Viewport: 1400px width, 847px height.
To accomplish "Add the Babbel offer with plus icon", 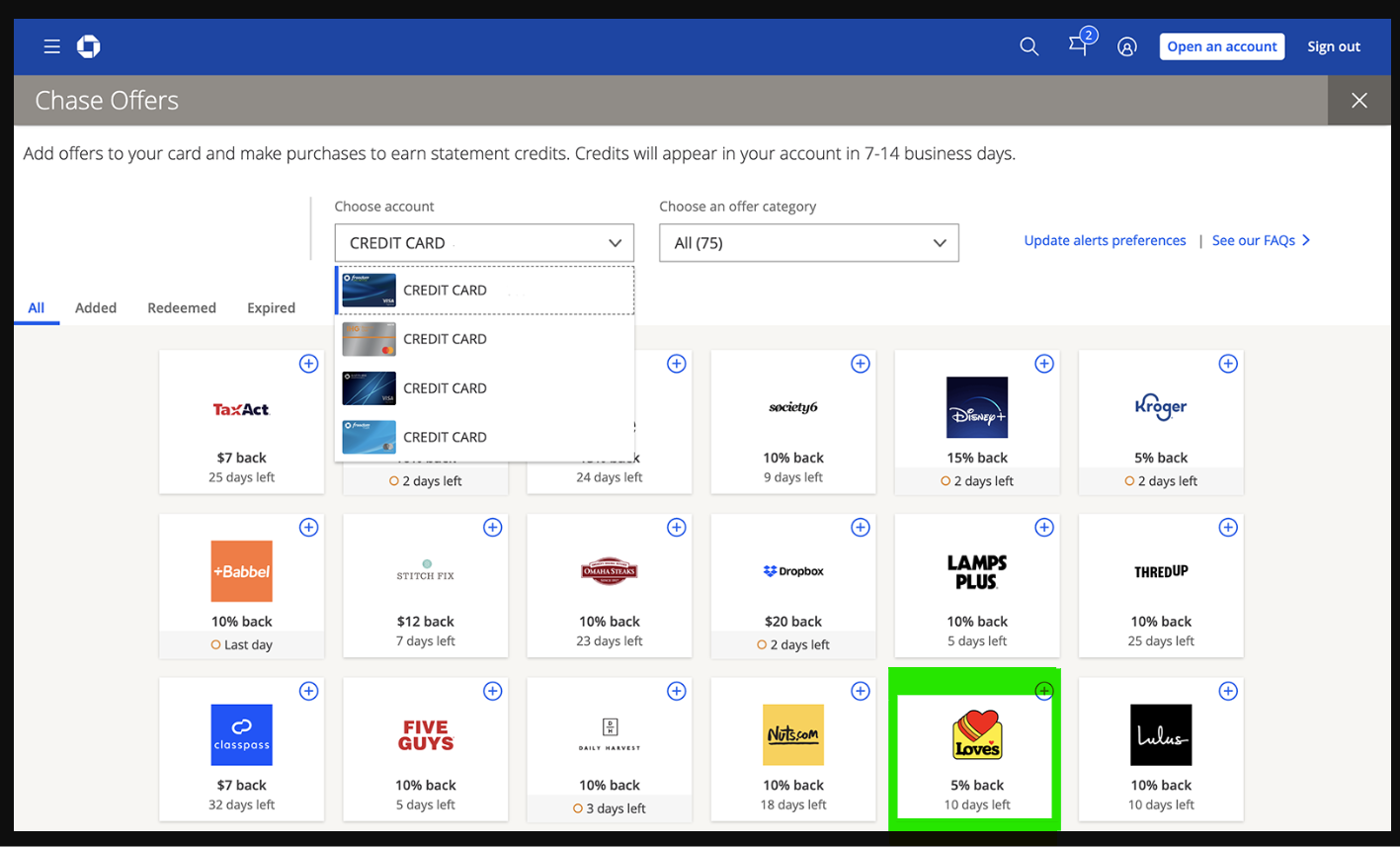I will tap(309, 528).
